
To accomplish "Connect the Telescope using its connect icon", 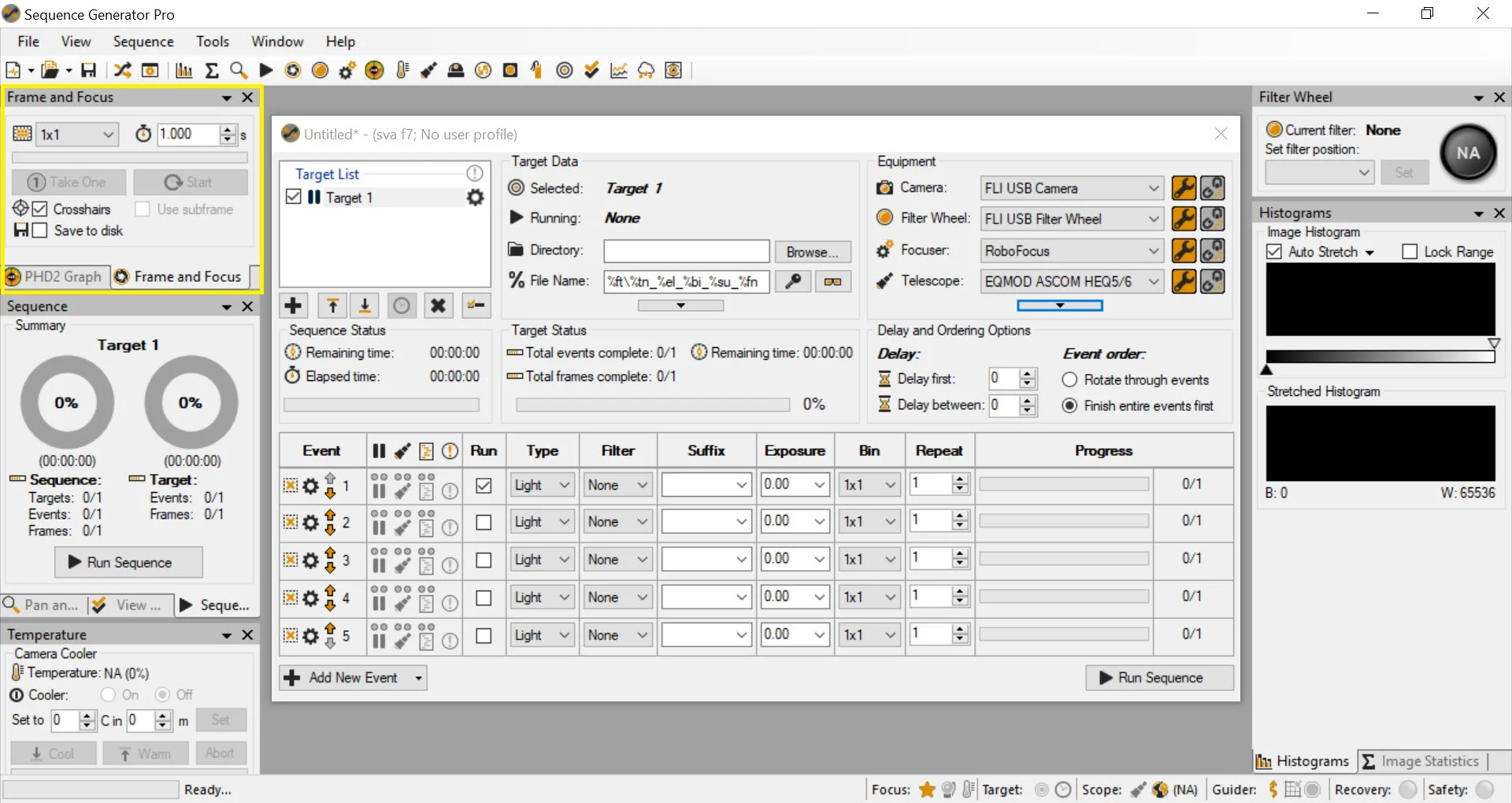I will [1213, 281].
